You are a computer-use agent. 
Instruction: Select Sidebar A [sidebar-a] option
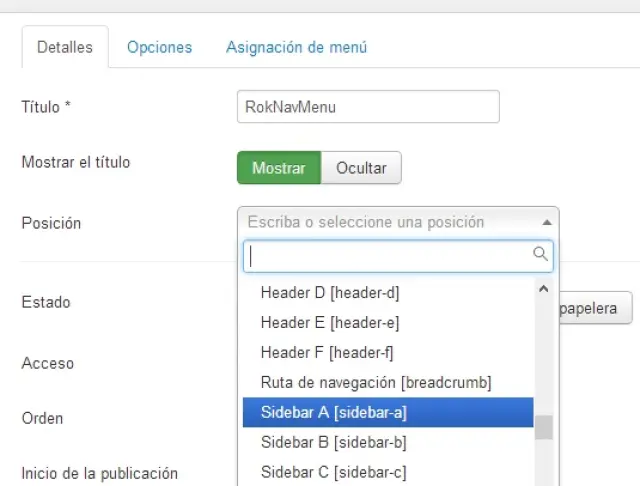[333, 412]
